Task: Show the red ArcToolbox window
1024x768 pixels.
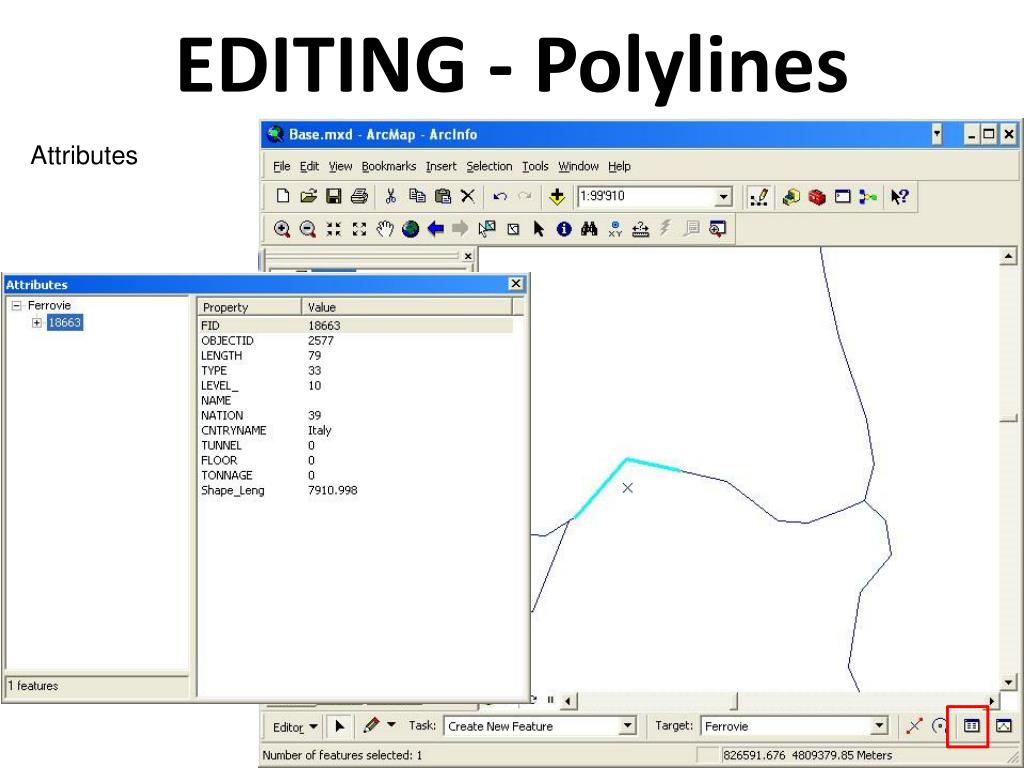Action: pyautogui.click(x=817, y=197)
